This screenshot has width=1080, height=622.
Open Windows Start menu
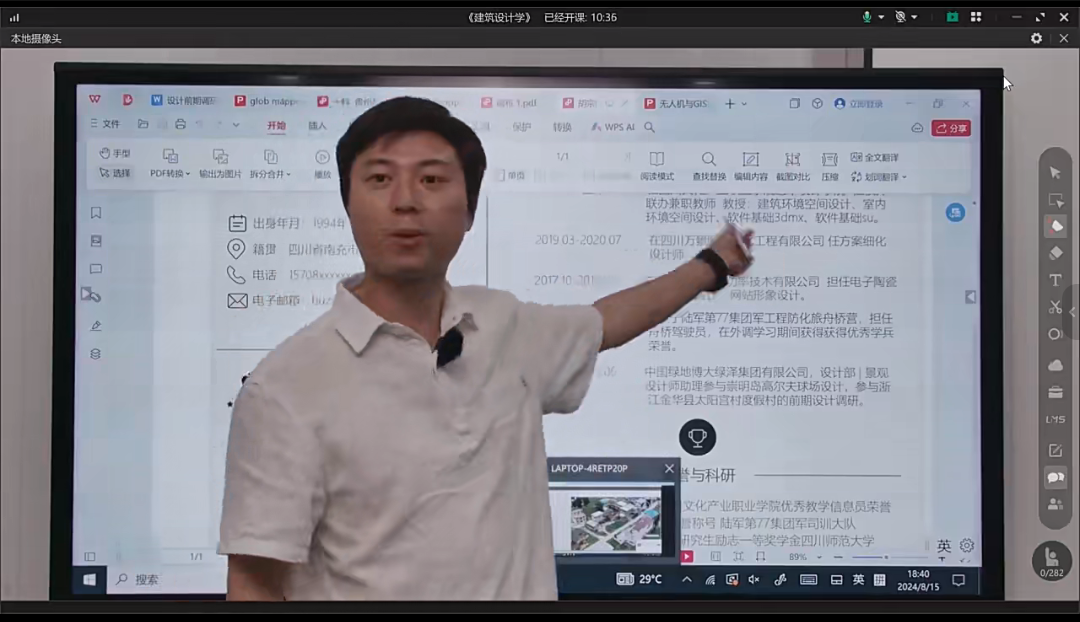click(x=90, y=579)
